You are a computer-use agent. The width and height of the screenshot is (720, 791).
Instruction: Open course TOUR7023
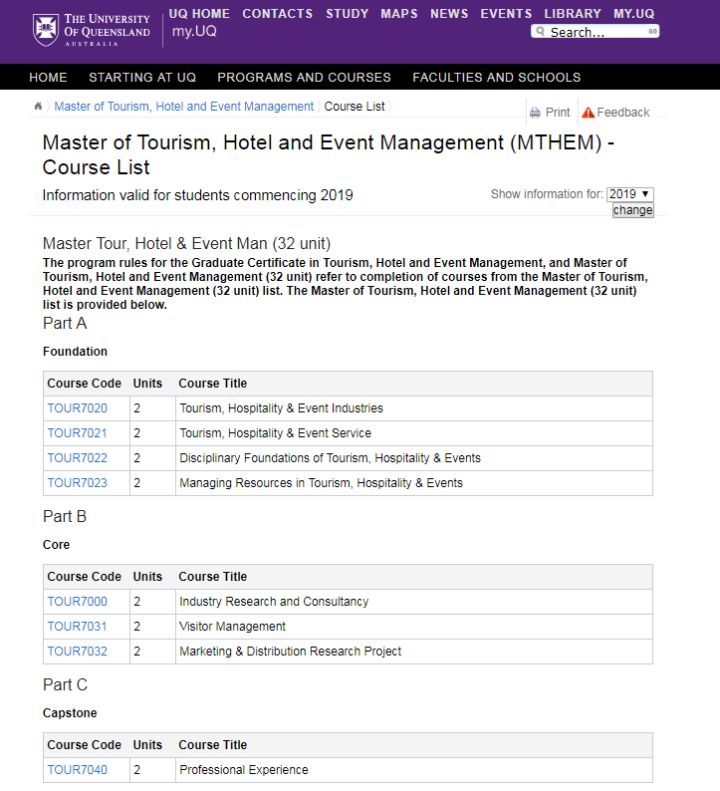[x=77, y=483]
